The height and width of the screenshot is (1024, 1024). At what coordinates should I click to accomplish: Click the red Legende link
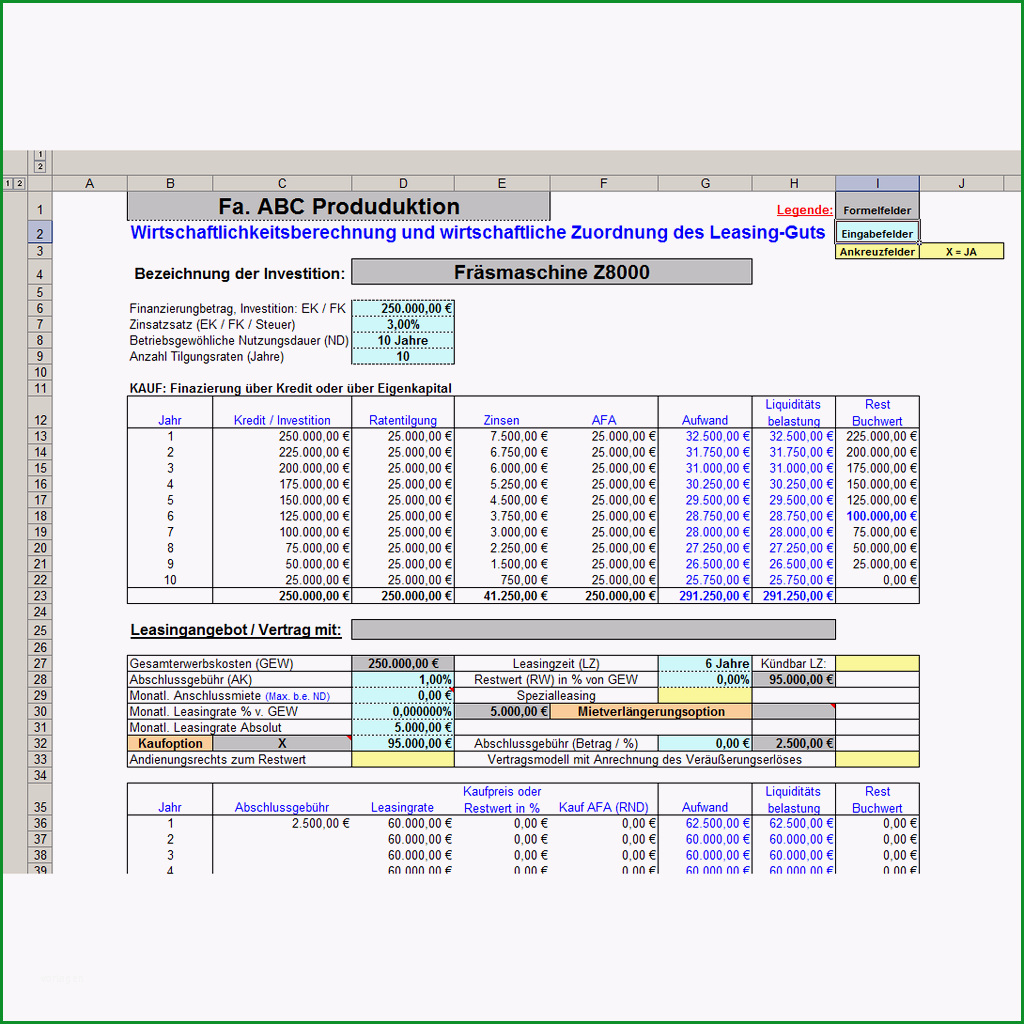805,210
